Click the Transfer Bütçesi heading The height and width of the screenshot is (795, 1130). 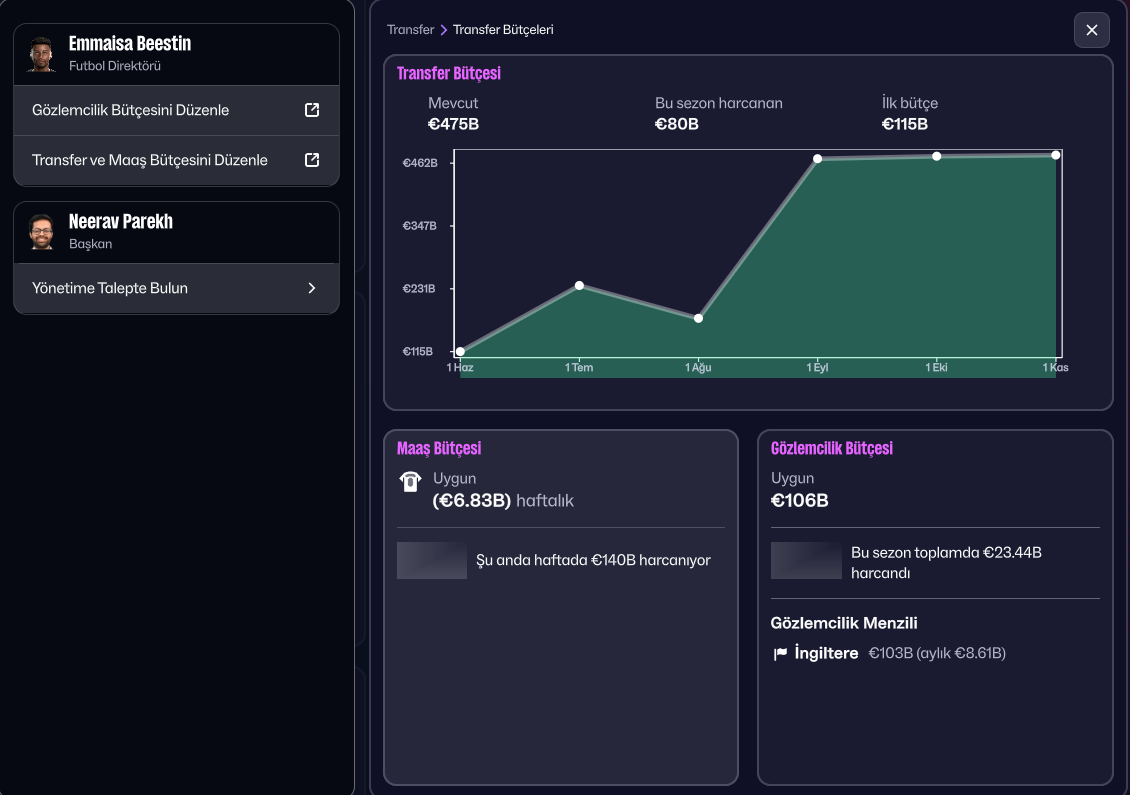click(448, 74)
